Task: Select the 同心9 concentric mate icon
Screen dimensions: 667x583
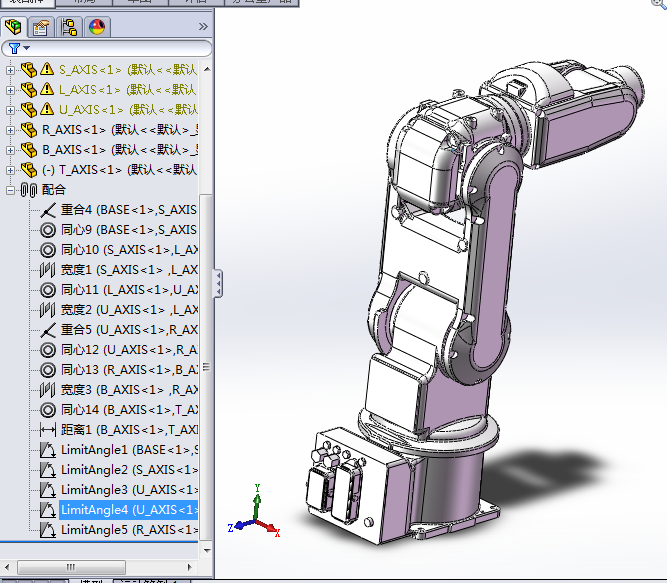Action: (48, 230)
